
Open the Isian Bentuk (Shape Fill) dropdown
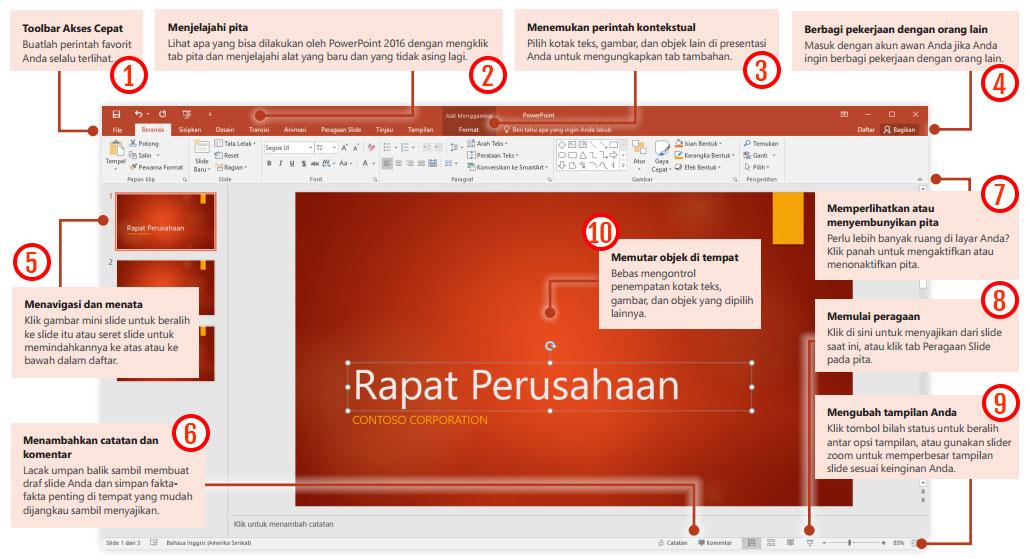[x=698, y=143]
